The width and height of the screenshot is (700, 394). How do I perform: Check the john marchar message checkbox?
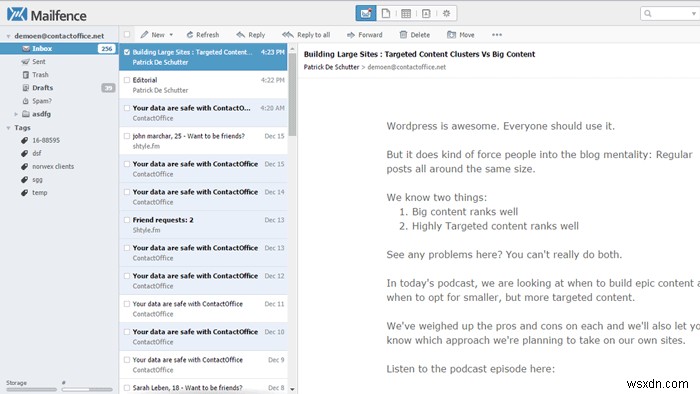point(127,136)
